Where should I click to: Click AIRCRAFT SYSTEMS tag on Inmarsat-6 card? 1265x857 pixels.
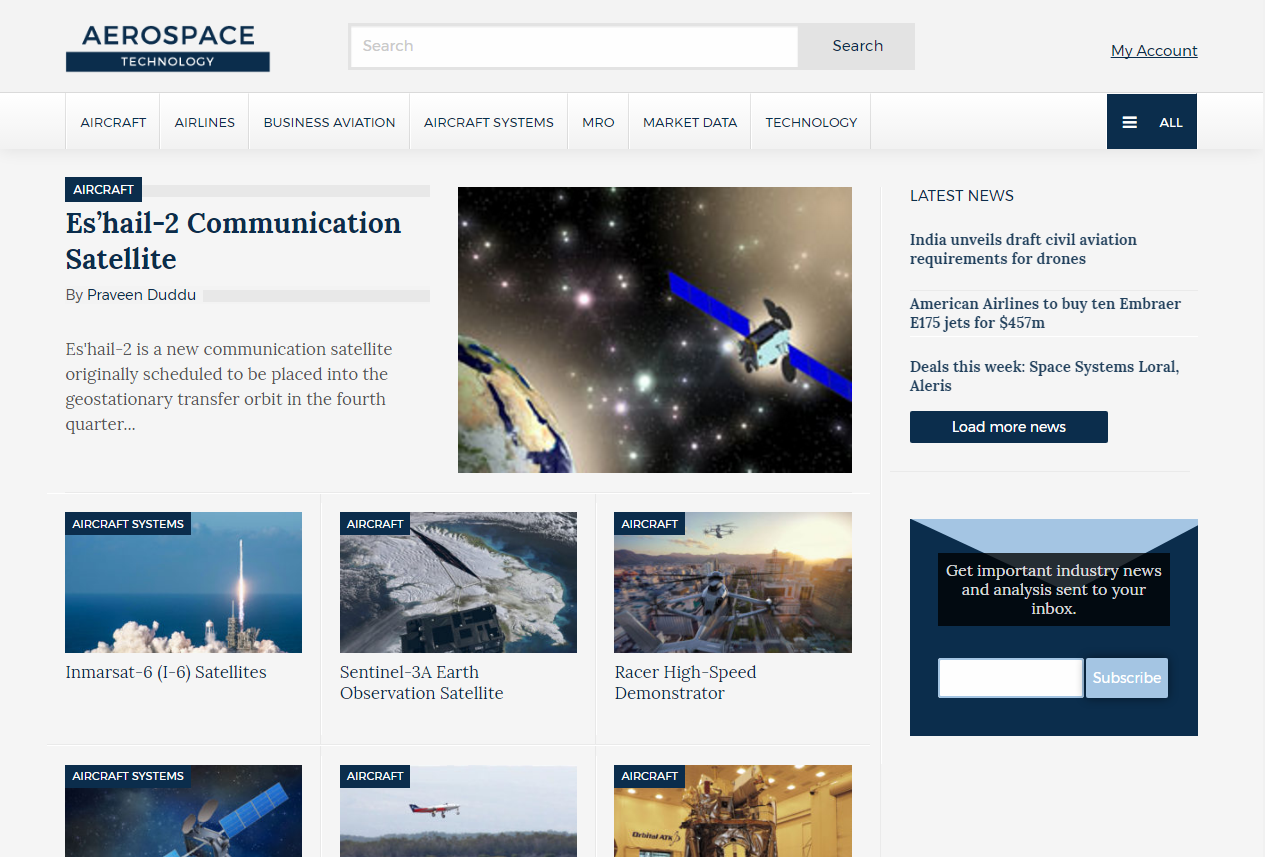pyautogui.click(x=128, y=524)
